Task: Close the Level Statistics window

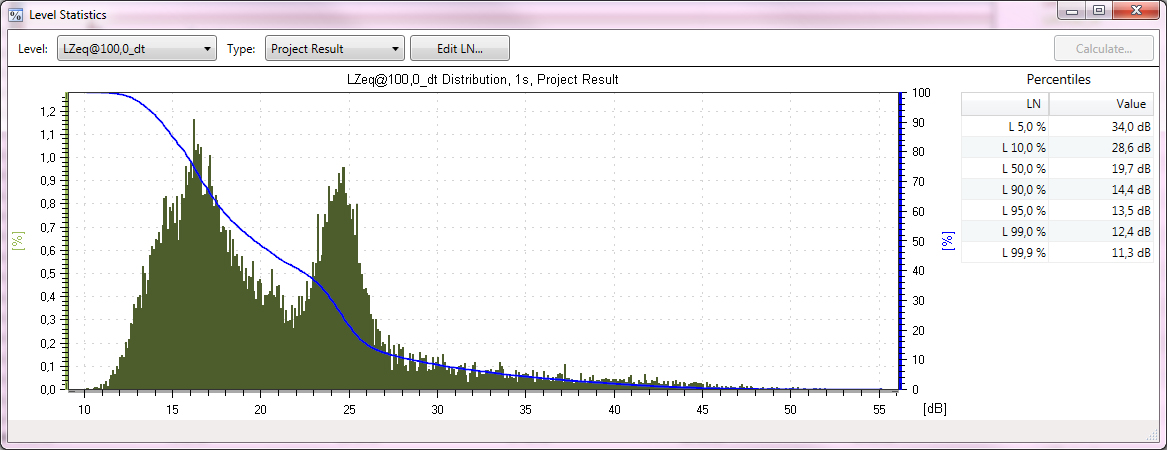Action: point(1134,11)
